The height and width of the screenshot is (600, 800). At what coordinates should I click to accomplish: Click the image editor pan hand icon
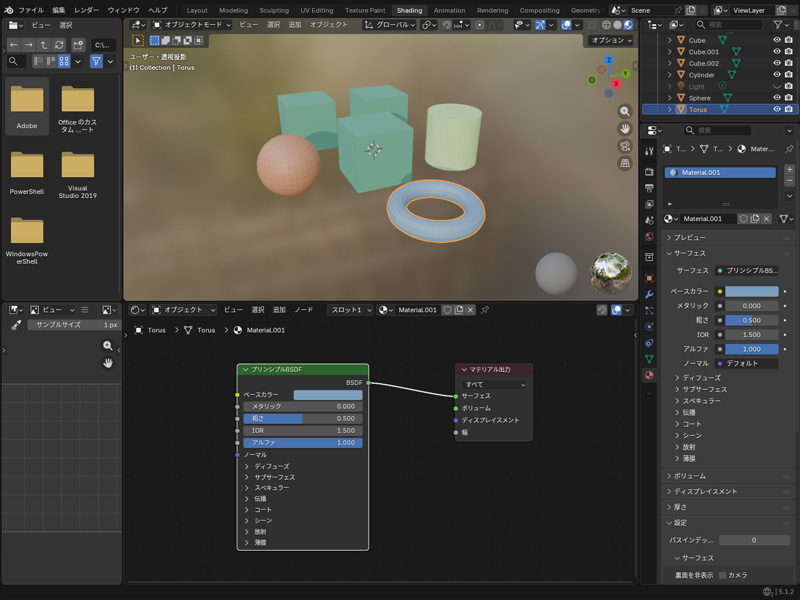(108, 363)
